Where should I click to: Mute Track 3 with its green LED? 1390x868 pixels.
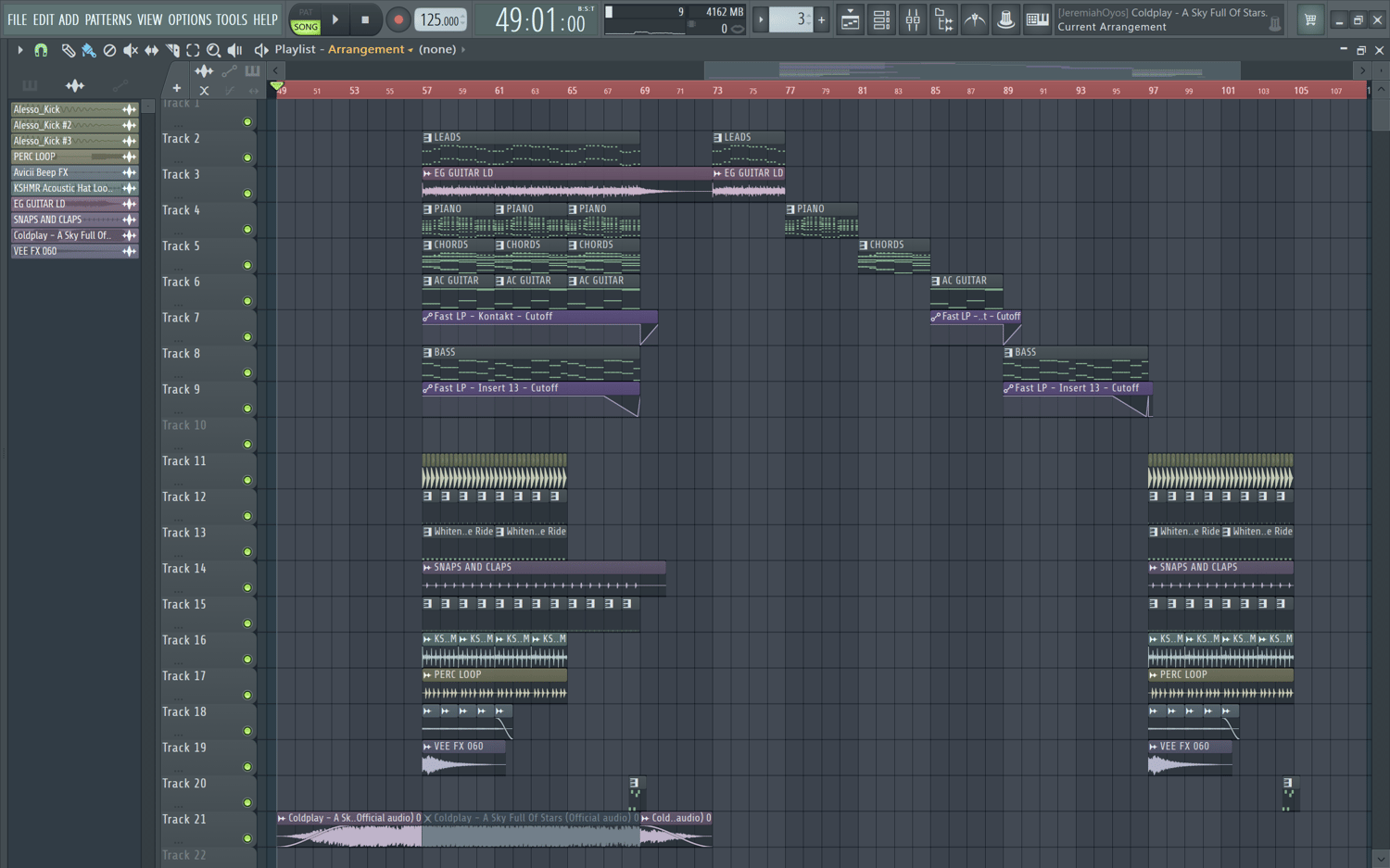pyautogui.click(x=247, y=194)
